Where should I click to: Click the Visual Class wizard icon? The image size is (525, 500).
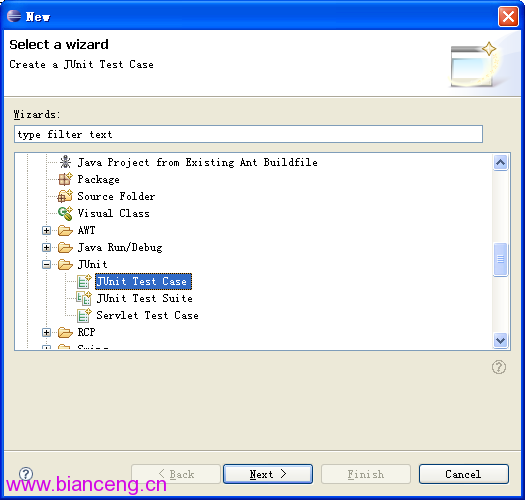coord(65,213)
